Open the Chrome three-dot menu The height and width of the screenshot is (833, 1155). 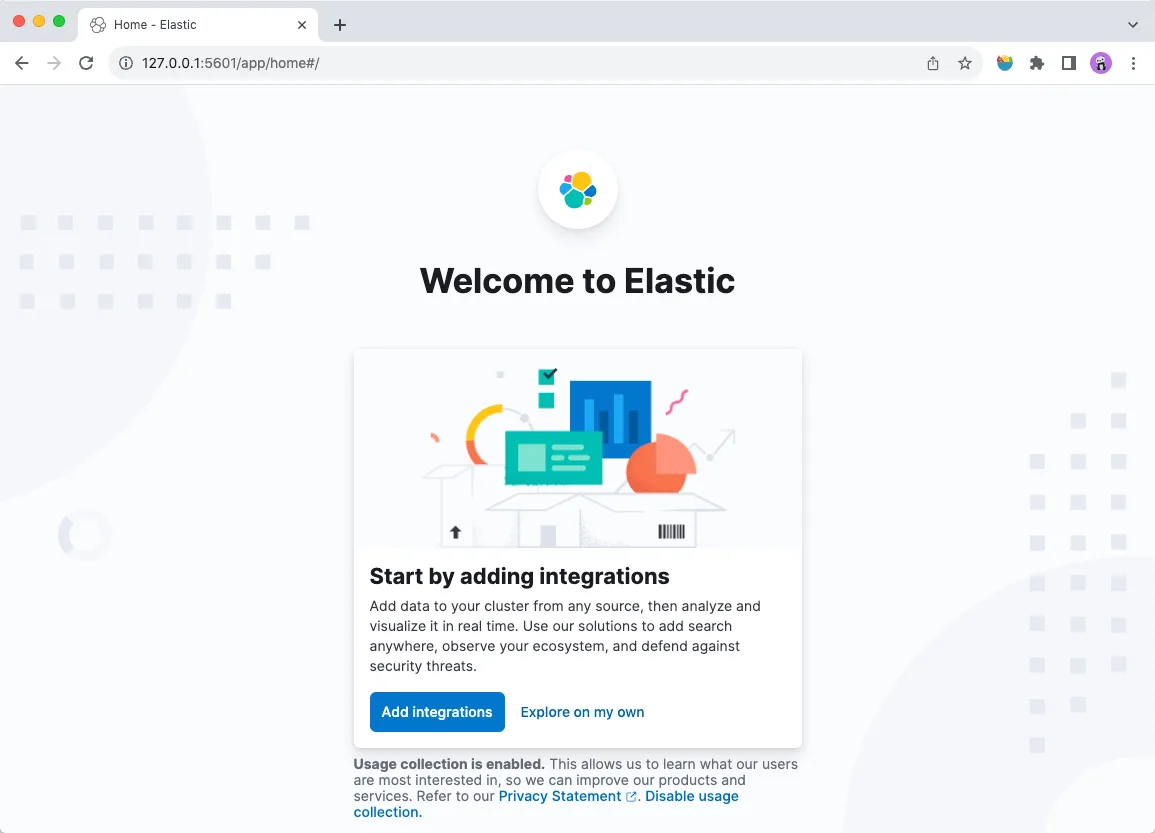tap(1133, 62)
